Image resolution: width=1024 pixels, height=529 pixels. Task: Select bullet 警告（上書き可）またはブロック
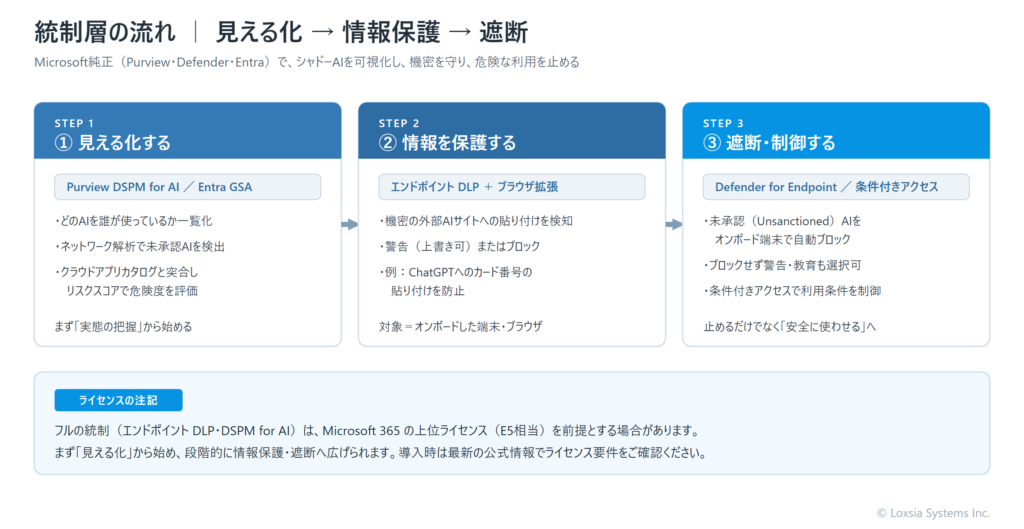pos(460,246)
